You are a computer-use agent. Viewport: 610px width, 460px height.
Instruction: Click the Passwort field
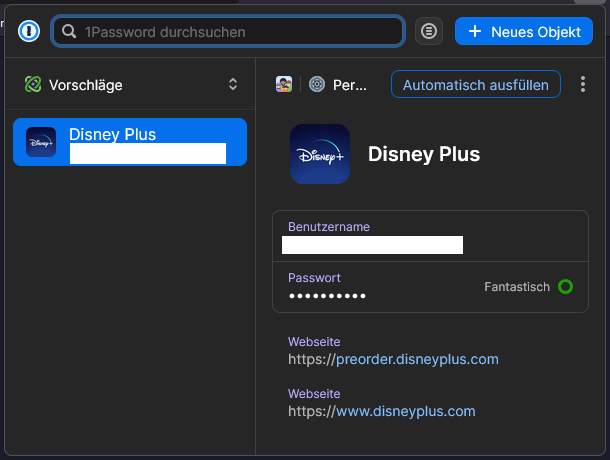pyautogui.click(x=430, y=287)
